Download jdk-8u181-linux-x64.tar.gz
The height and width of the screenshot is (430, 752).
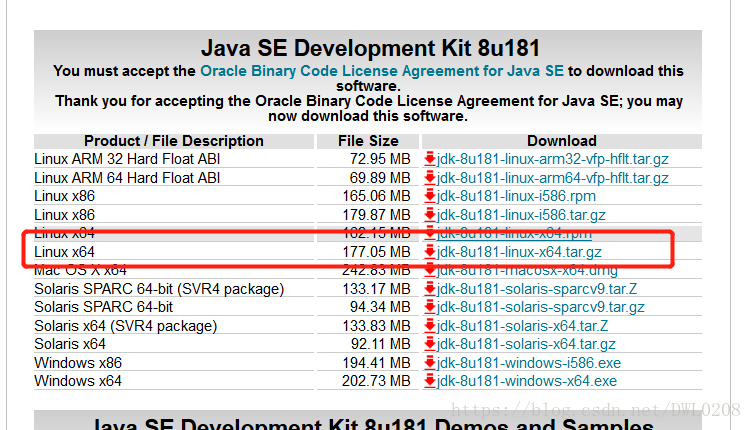[x=519, y=252]
